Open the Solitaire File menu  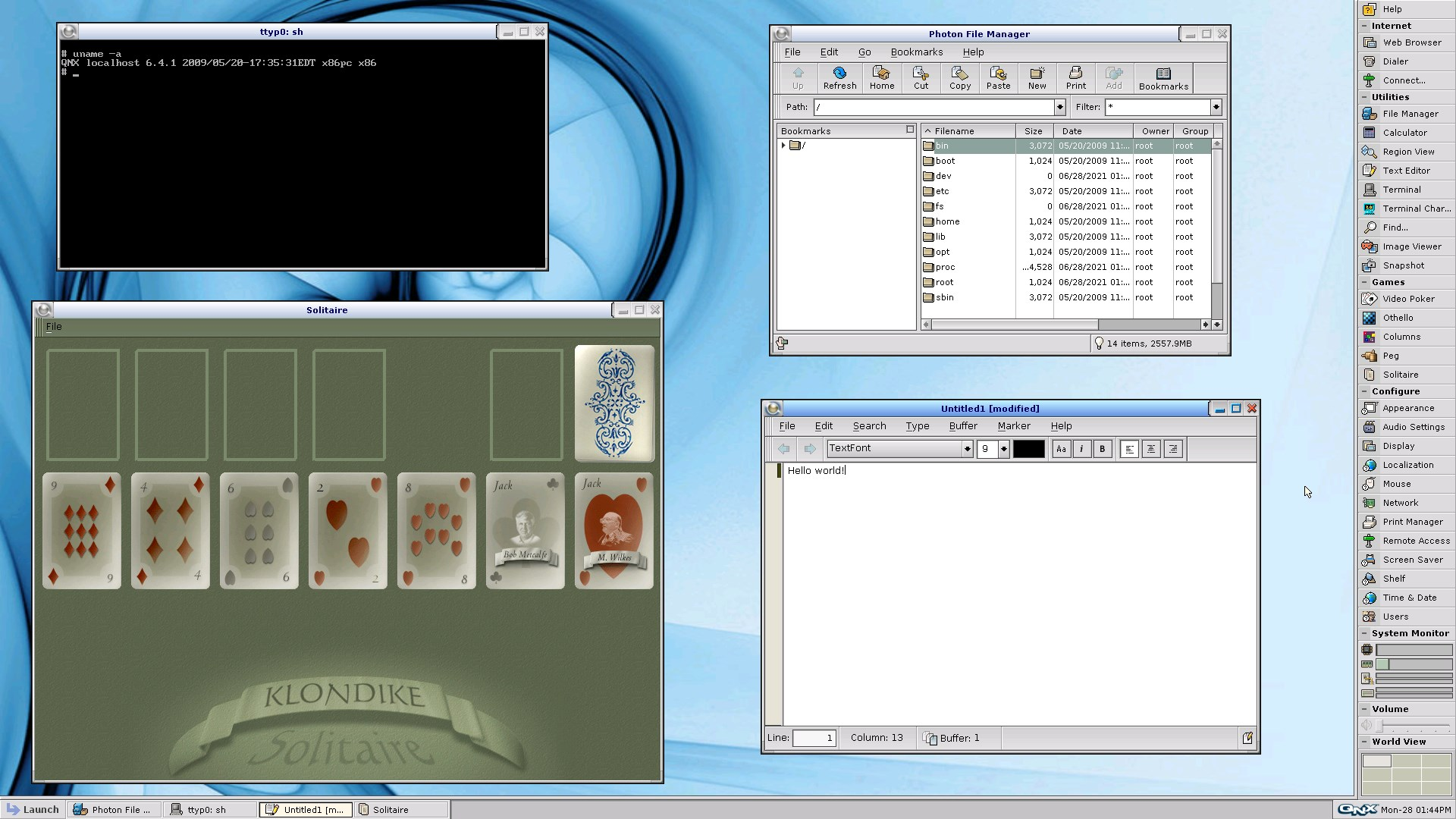(x=54, y=327)
